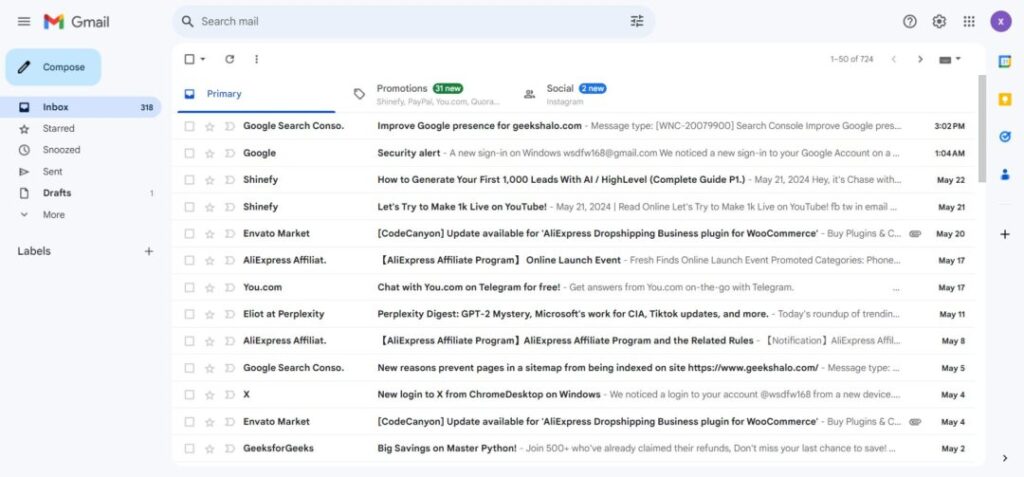Open the Starred folder

click(82, 129)
